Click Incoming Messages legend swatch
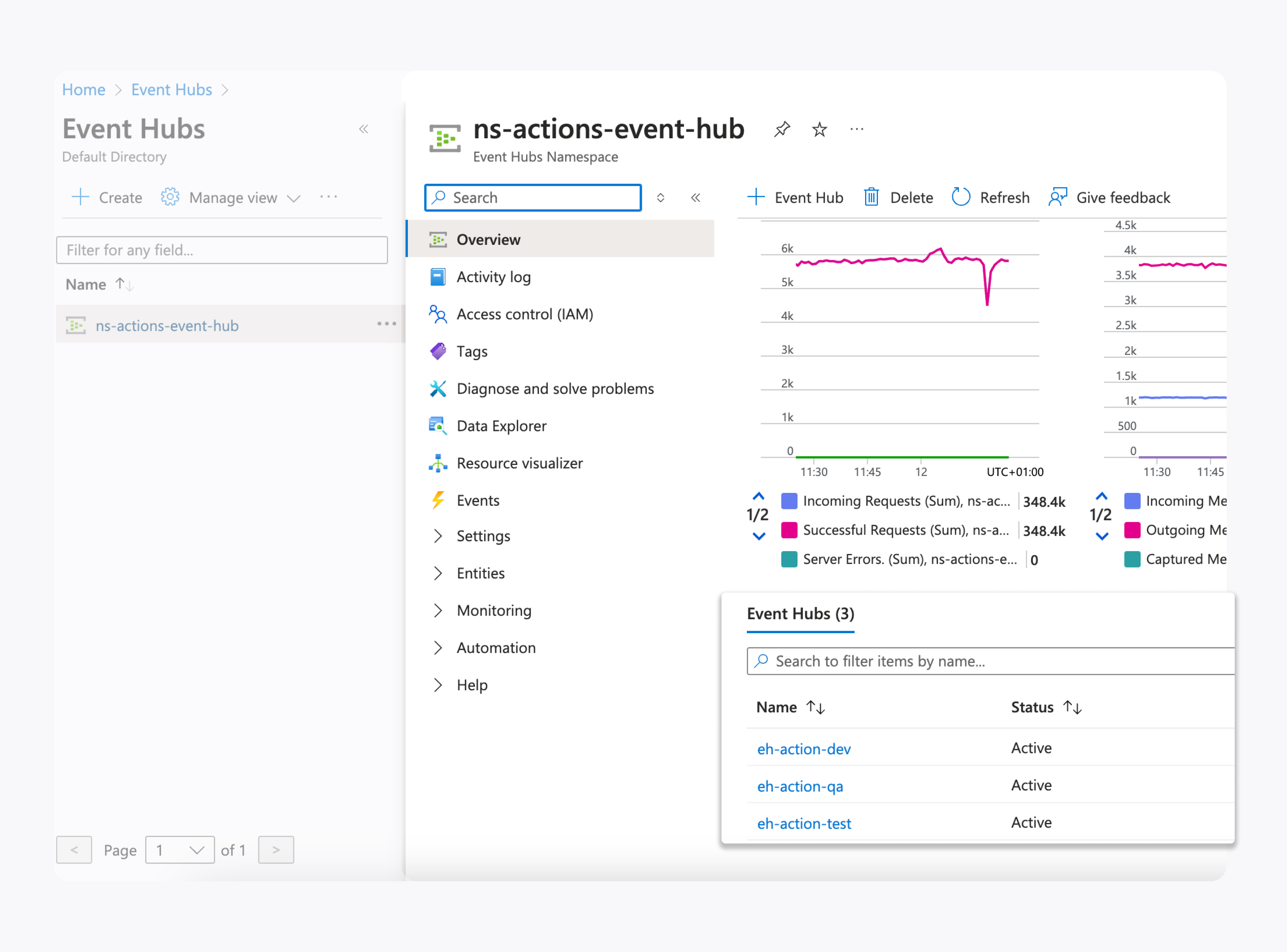This screenshot has height=952, width=1287. (1132, 501)
